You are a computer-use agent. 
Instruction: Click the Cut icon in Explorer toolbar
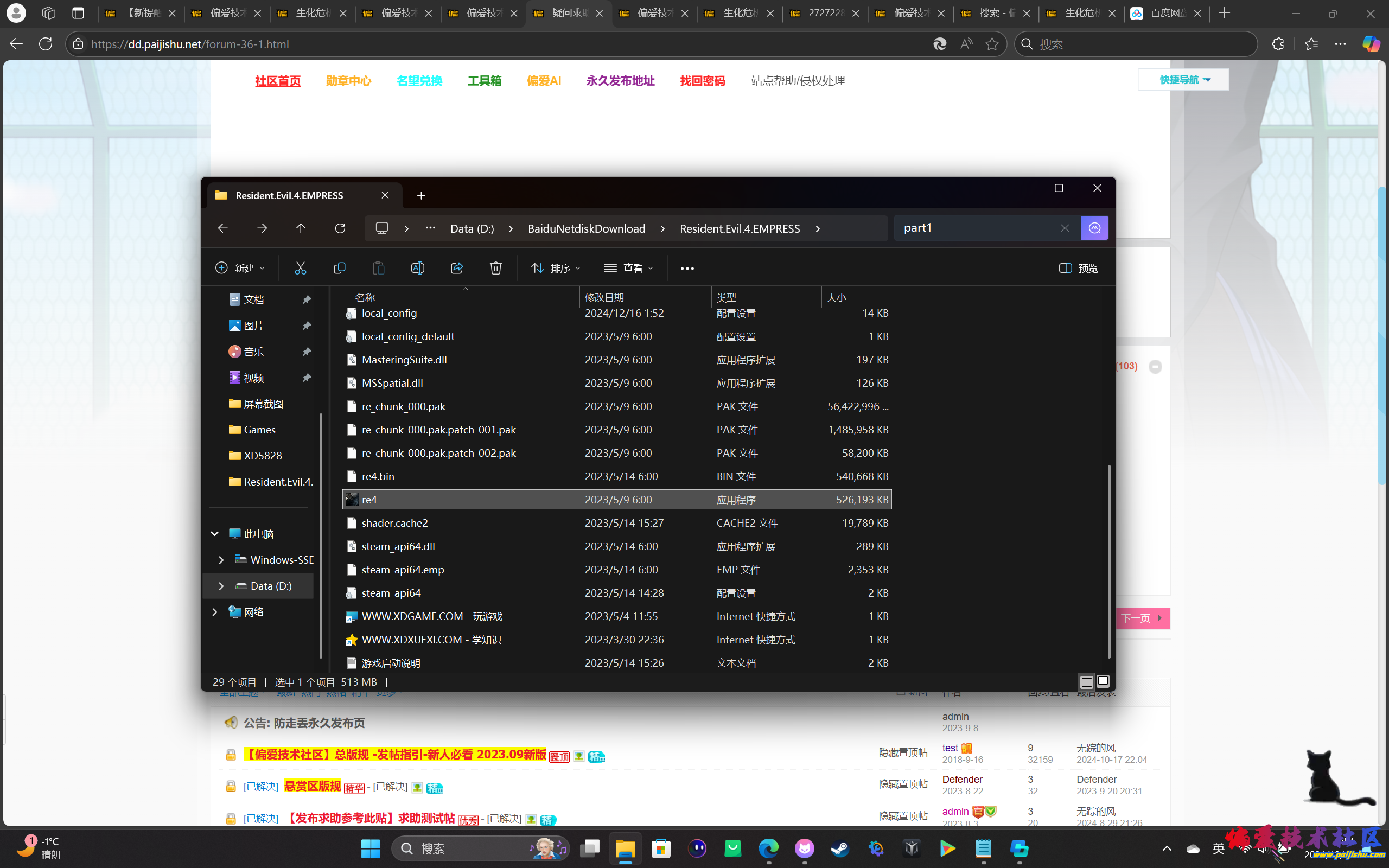click(x=300, y=268)
